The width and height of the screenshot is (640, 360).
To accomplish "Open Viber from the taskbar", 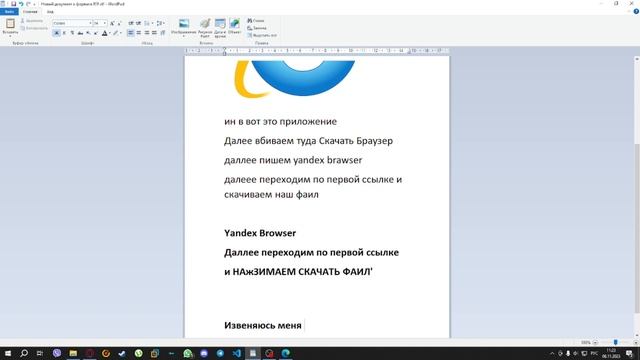I will coord(57,353).
